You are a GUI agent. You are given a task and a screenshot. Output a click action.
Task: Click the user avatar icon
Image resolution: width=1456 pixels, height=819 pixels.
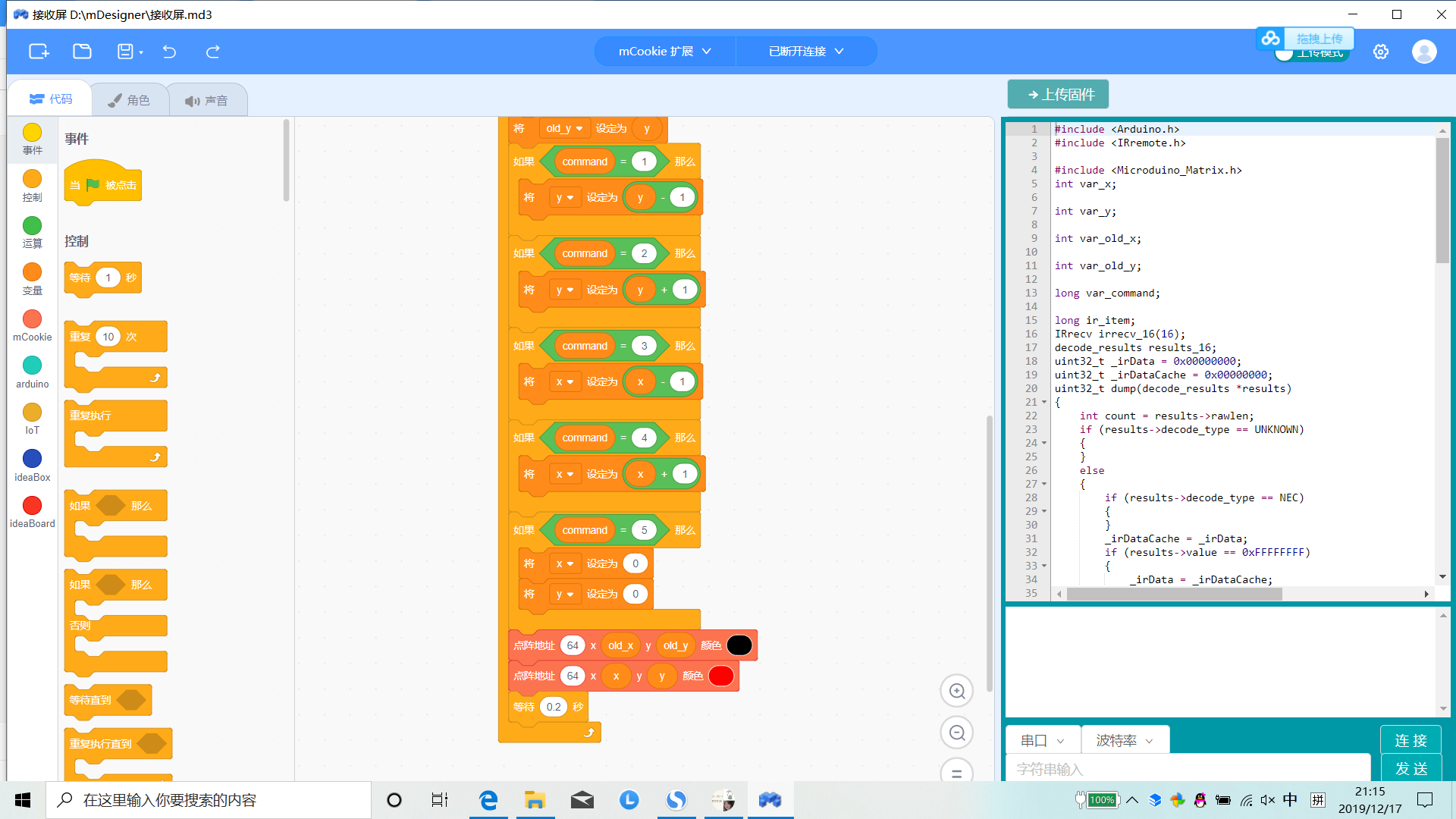[x=1423, y=52]
